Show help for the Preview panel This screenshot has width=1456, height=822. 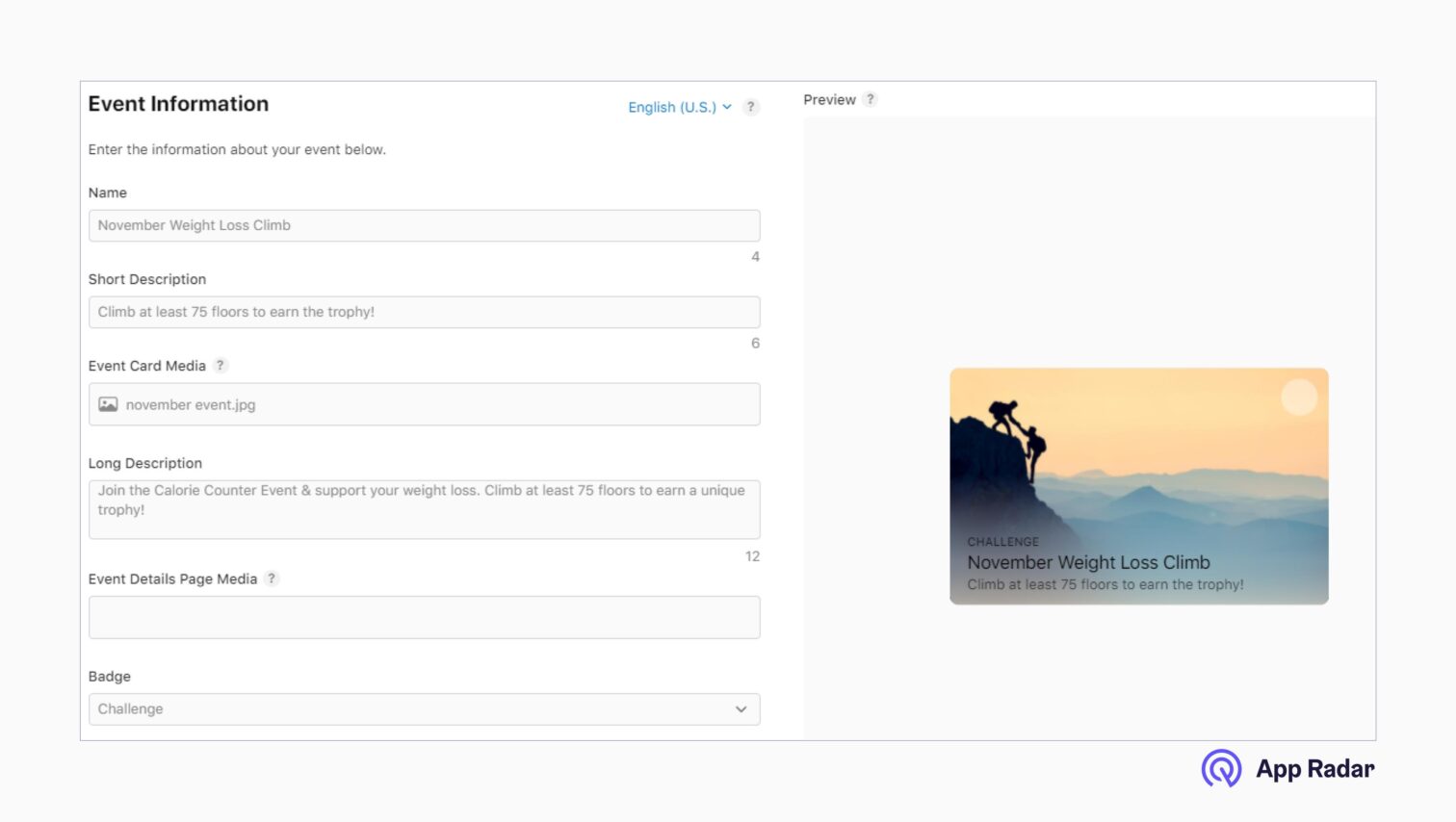pyautogui.click(x=871, y=98)
